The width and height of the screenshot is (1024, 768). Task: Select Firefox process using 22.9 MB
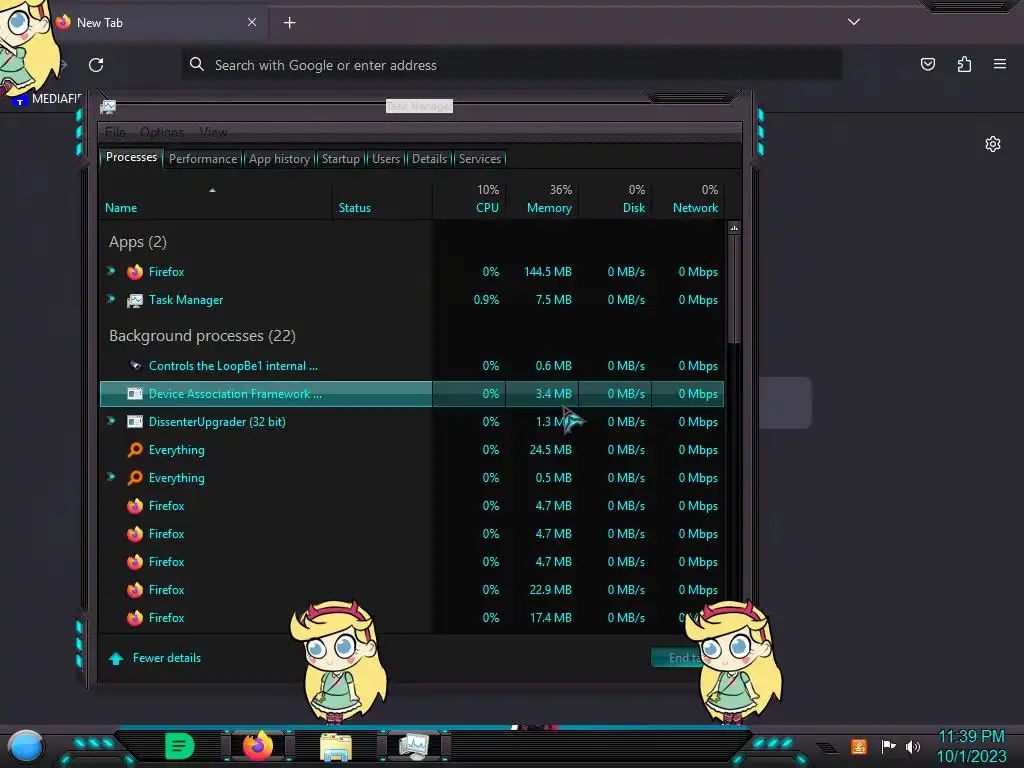pyautogui.click(x=411, y=590)
